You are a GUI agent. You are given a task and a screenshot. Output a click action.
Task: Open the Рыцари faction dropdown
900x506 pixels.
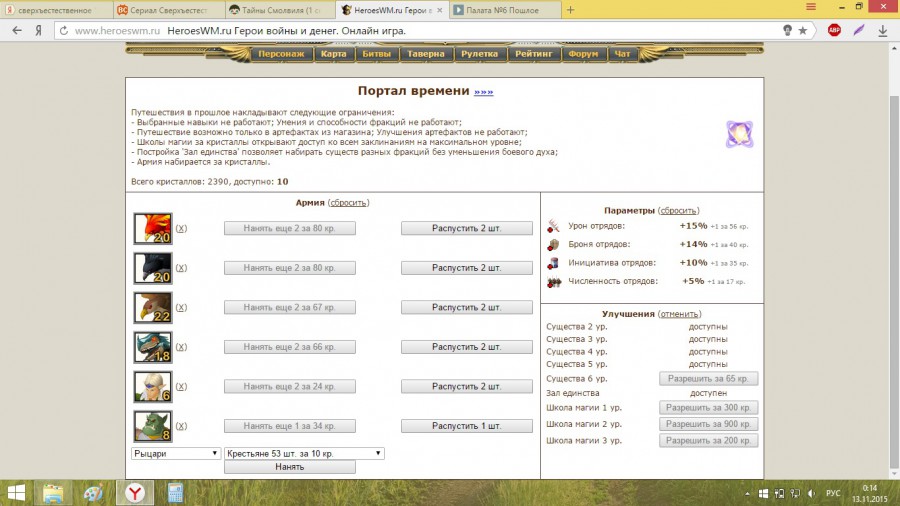coord(176,453)
